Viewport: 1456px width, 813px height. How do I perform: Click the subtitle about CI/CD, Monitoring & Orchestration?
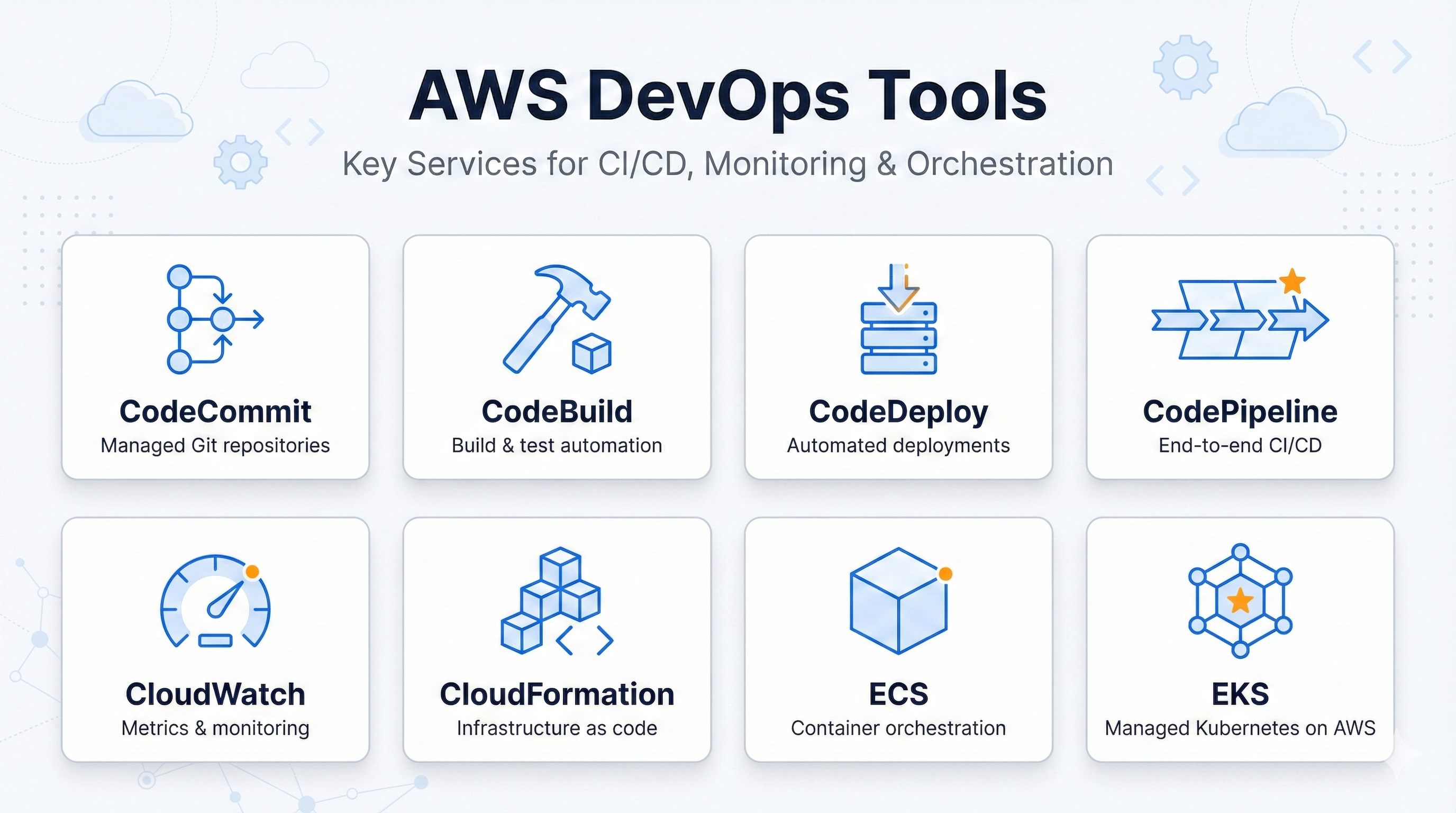point(728,165)
